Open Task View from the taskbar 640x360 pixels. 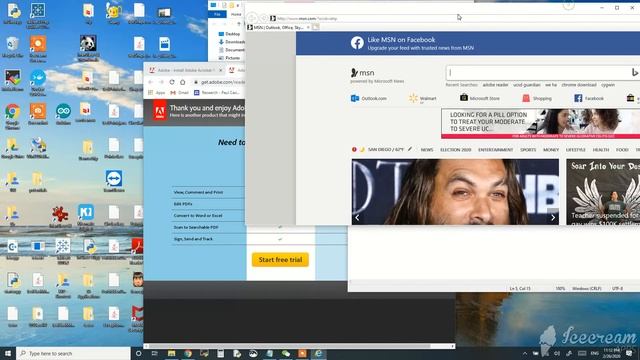[154, 353]
